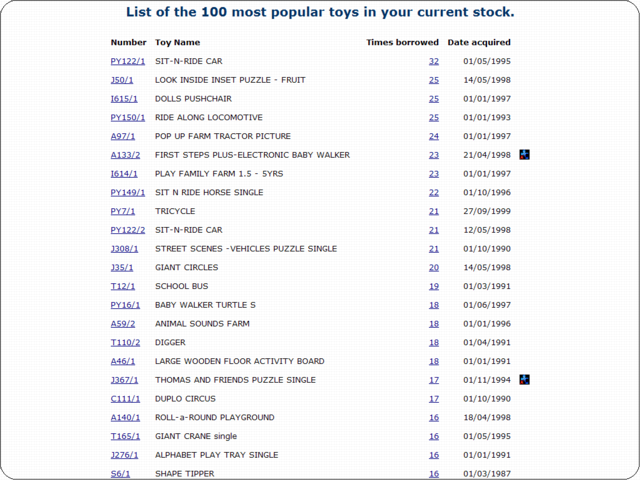The width and height of the screenshot is (640, 480).
Task: Click the Number column header
Action: pos(129,42)
